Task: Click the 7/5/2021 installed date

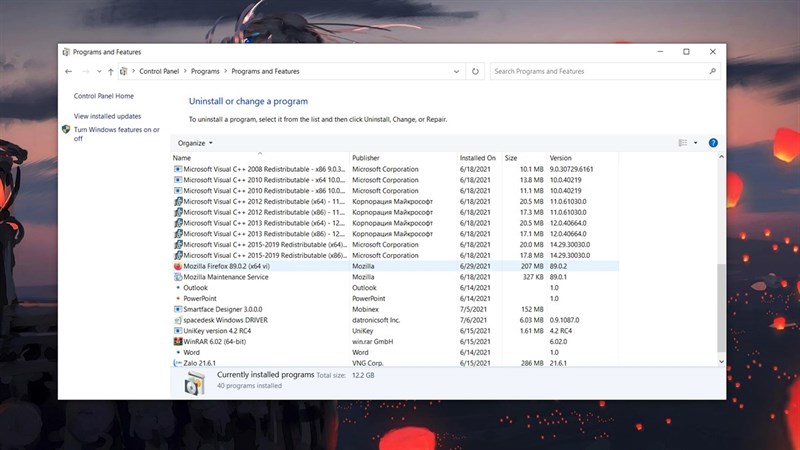Action: pos(473,310)
